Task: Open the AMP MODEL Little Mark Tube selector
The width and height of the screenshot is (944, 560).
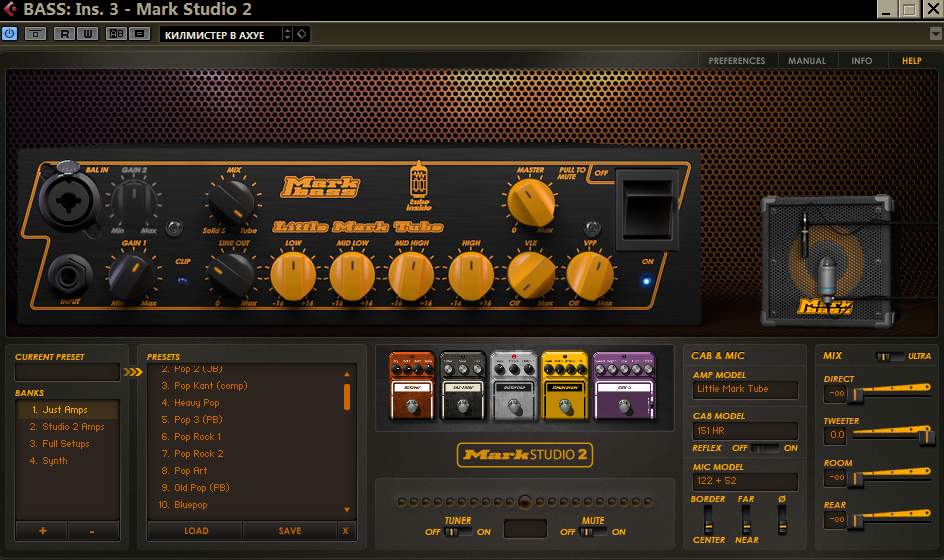Action: pos(745,389)
